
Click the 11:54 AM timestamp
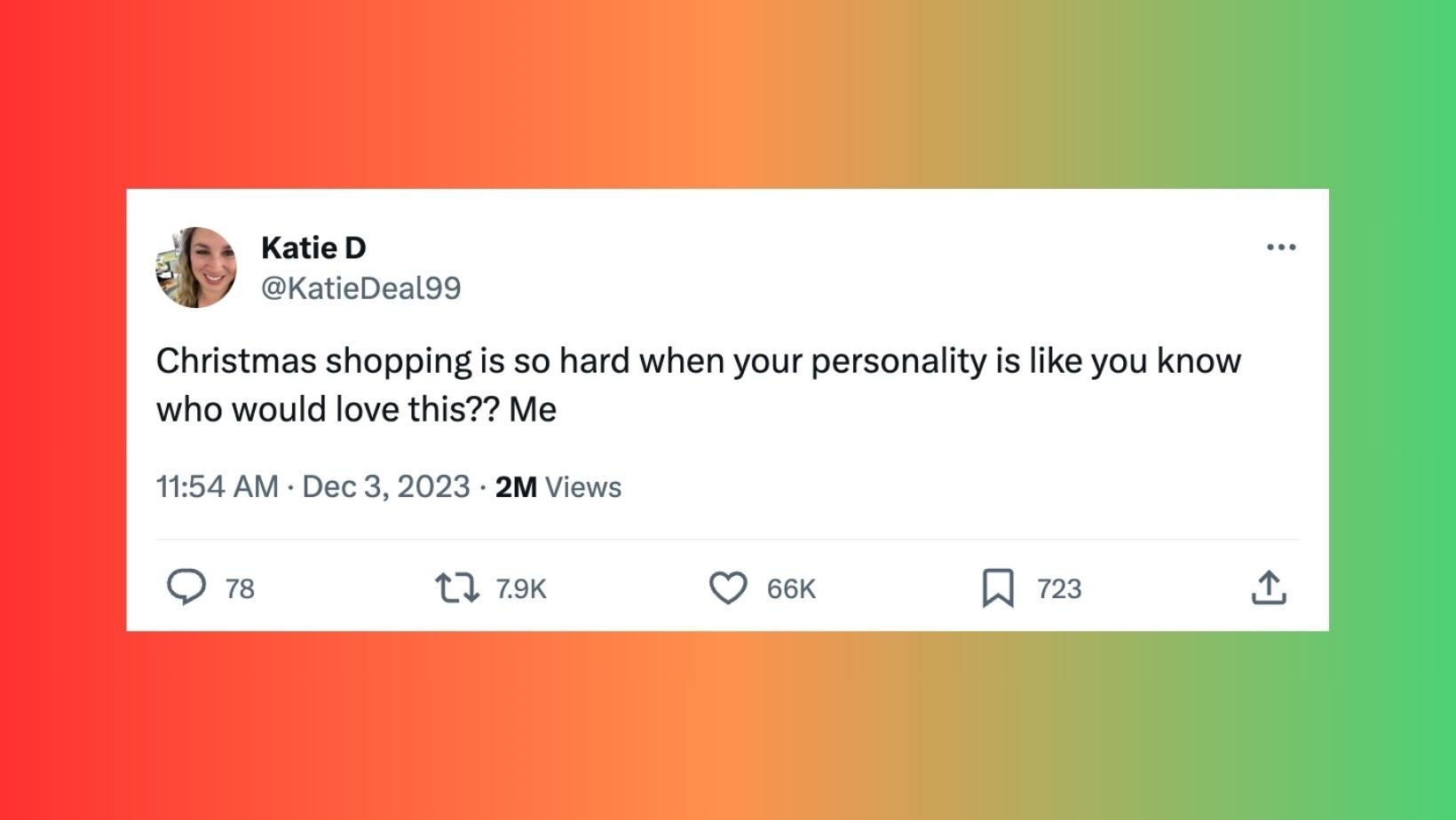(218, 486)
